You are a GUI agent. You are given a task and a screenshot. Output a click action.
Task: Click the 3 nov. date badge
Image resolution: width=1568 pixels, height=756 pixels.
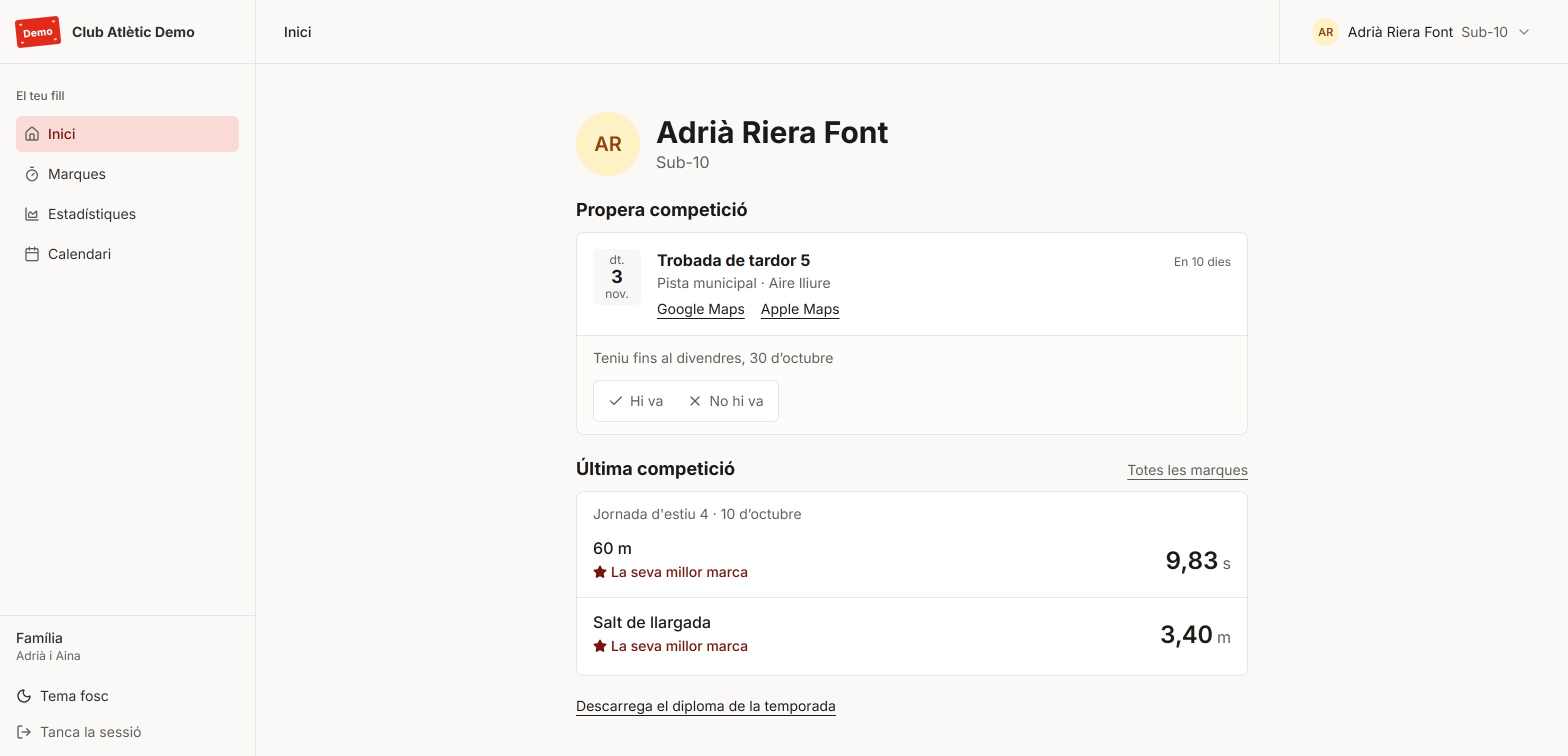tap(616, 277)
